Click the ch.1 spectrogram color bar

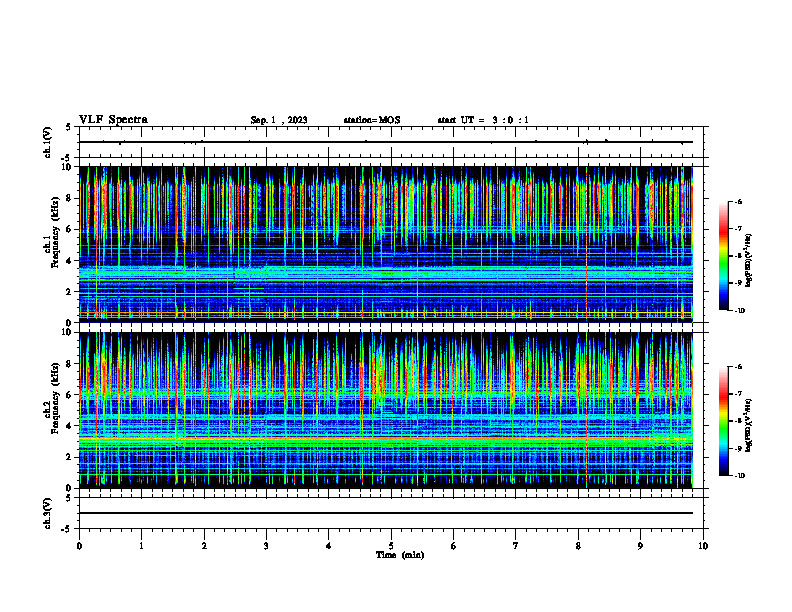(723, 256)
